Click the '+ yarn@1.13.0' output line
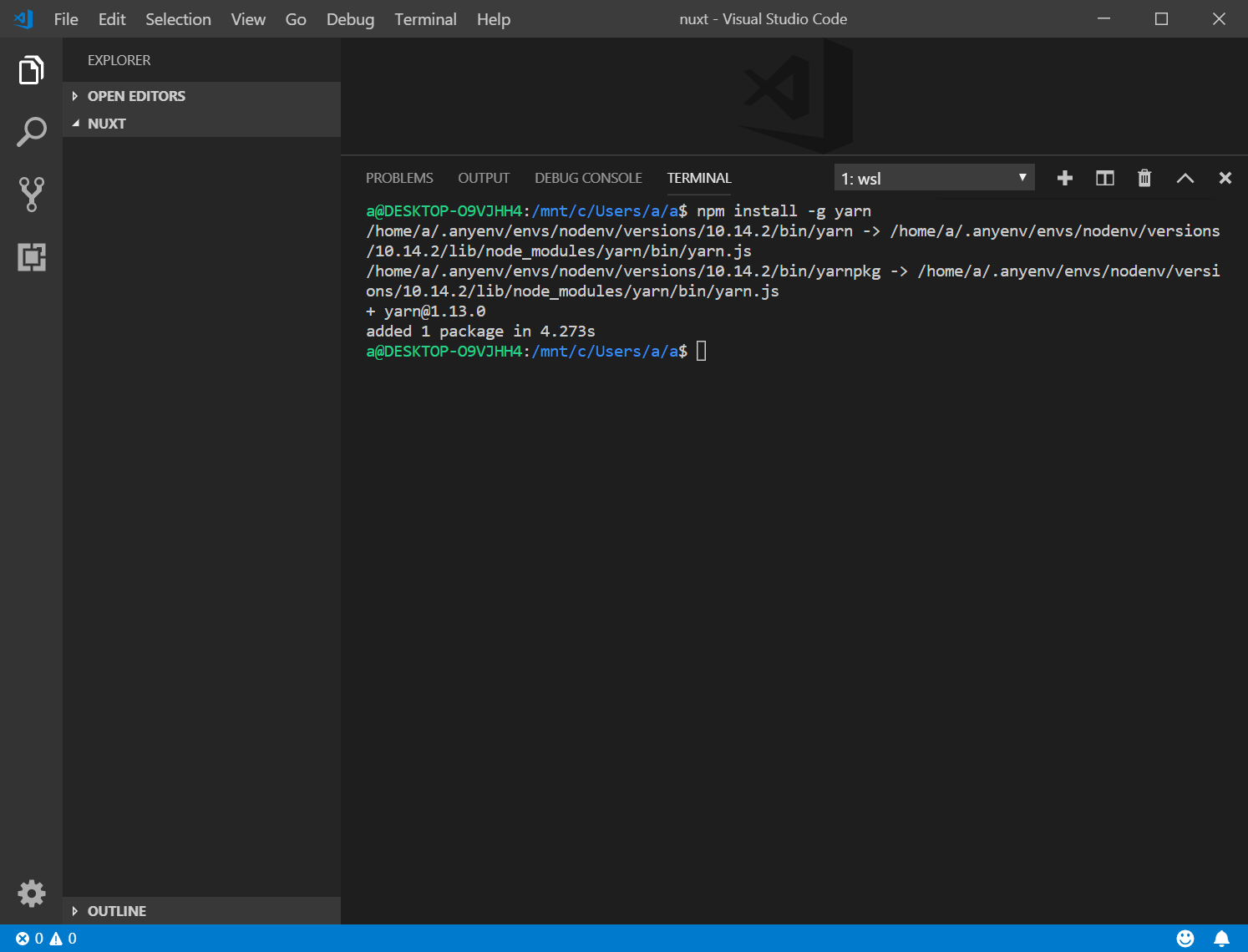Screen dimensions: 1248x952 tap(426, 311)
